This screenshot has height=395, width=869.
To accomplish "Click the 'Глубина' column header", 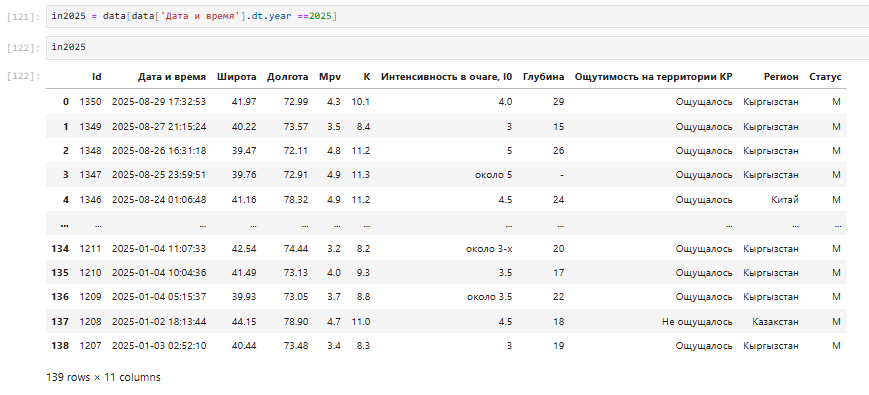I will 544,77.
